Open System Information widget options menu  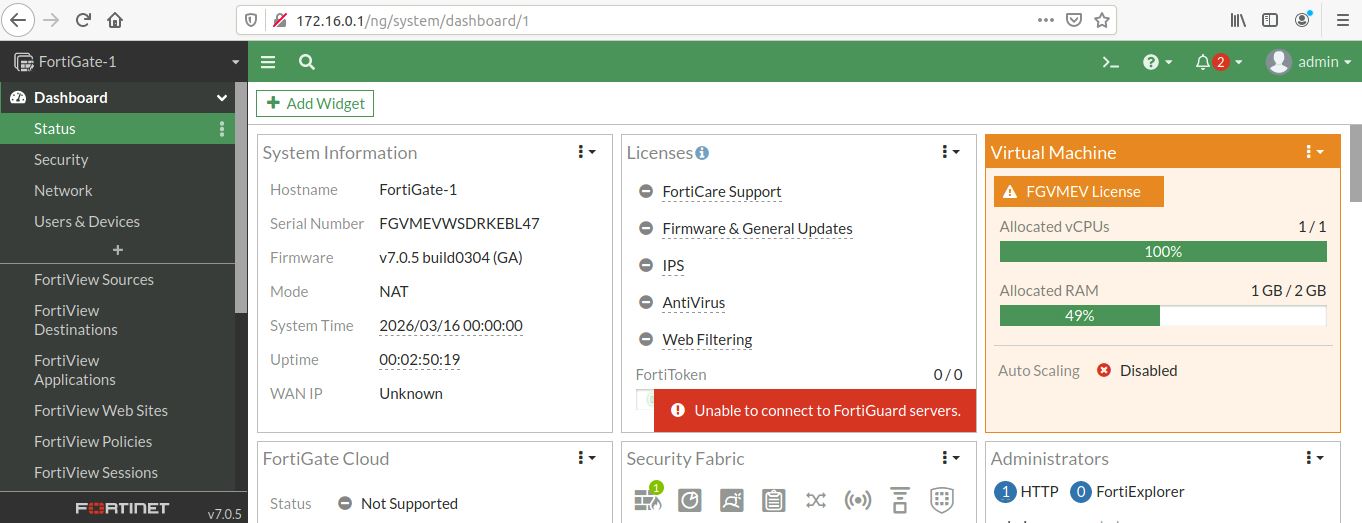point(586,152)
